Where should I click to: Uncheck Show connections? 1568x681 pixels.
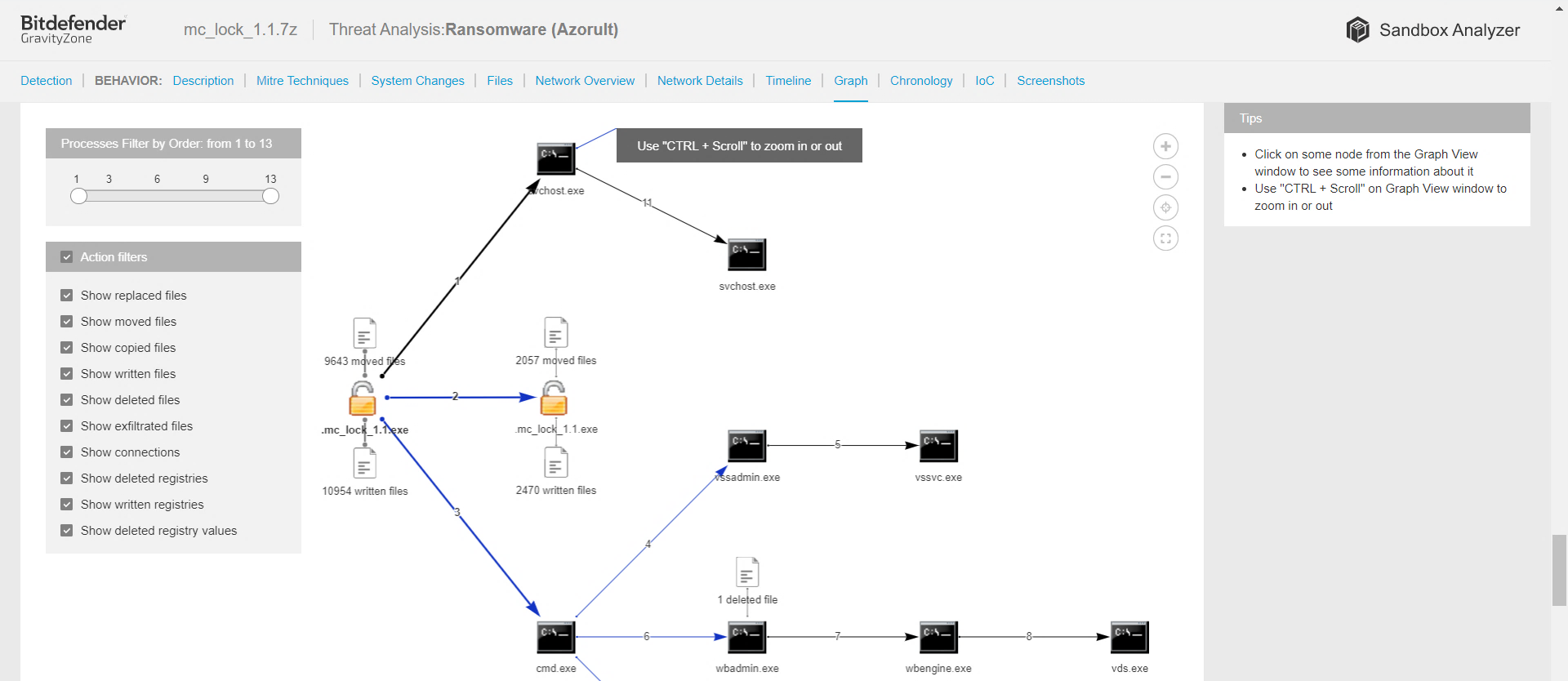coord(67,452)
